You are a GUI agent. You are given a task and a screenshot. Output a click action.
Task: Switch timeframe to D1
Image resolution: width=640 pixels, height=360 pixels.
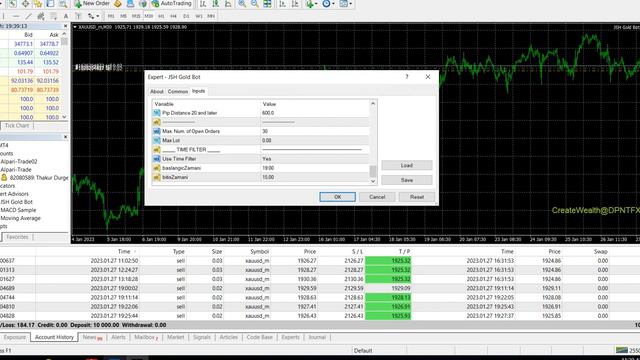pos(186,16)
